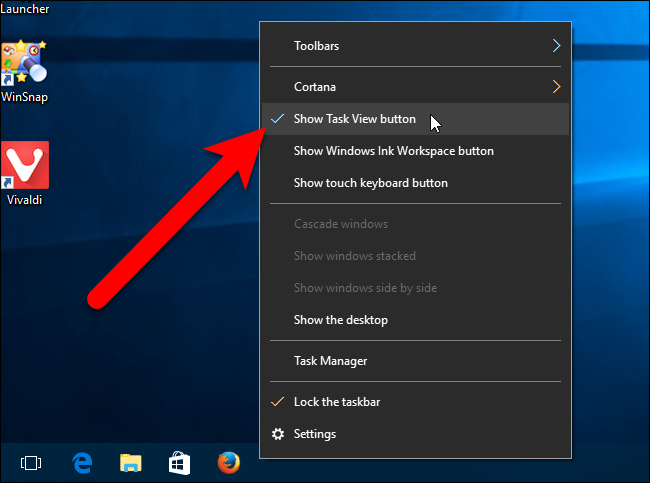Uncheck Show Task View button
The height and width of the screenshot is (483, 650).
[415, 119]
